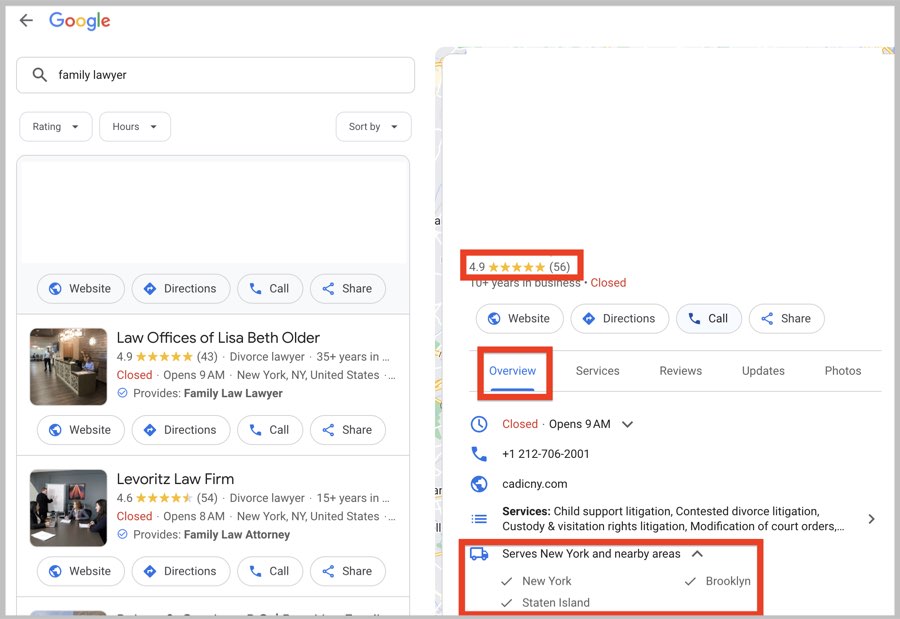Click Provides: Family Law Attorney text
900x619 pixels.
(211, 535)
